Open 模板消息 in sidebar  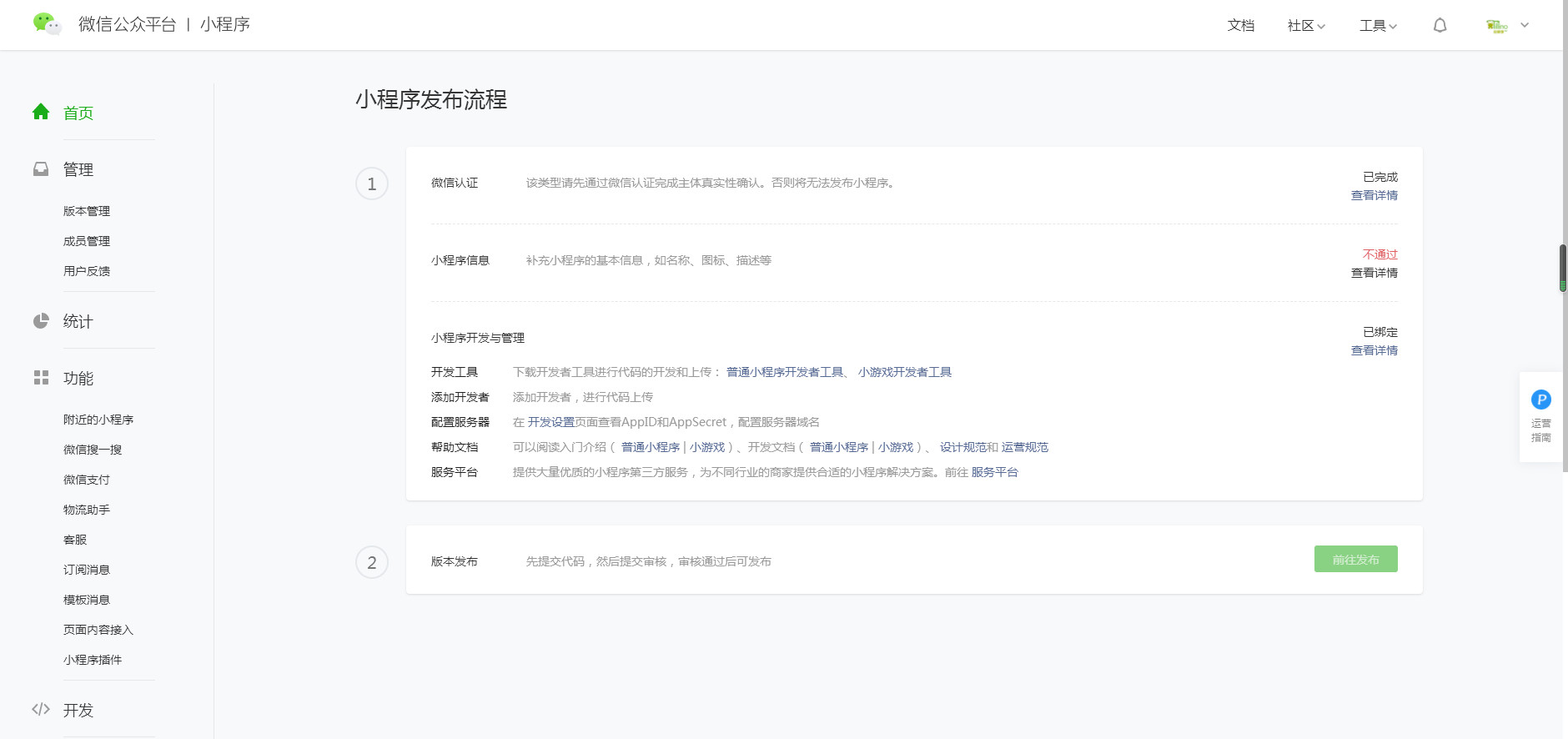coord(87,600)
